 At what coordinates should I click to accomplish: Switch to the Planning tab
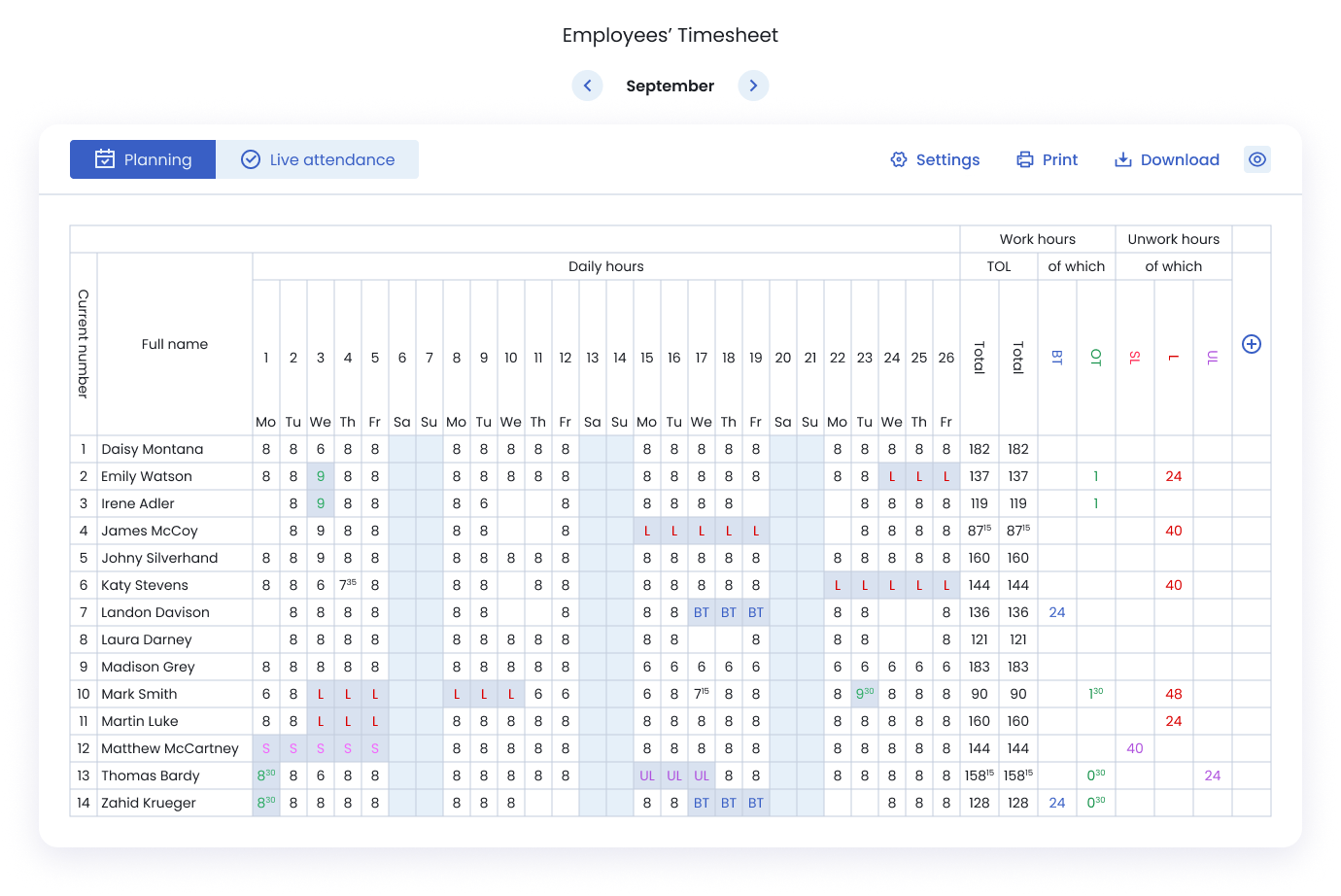pyautogui.click(x=143, y=159)
